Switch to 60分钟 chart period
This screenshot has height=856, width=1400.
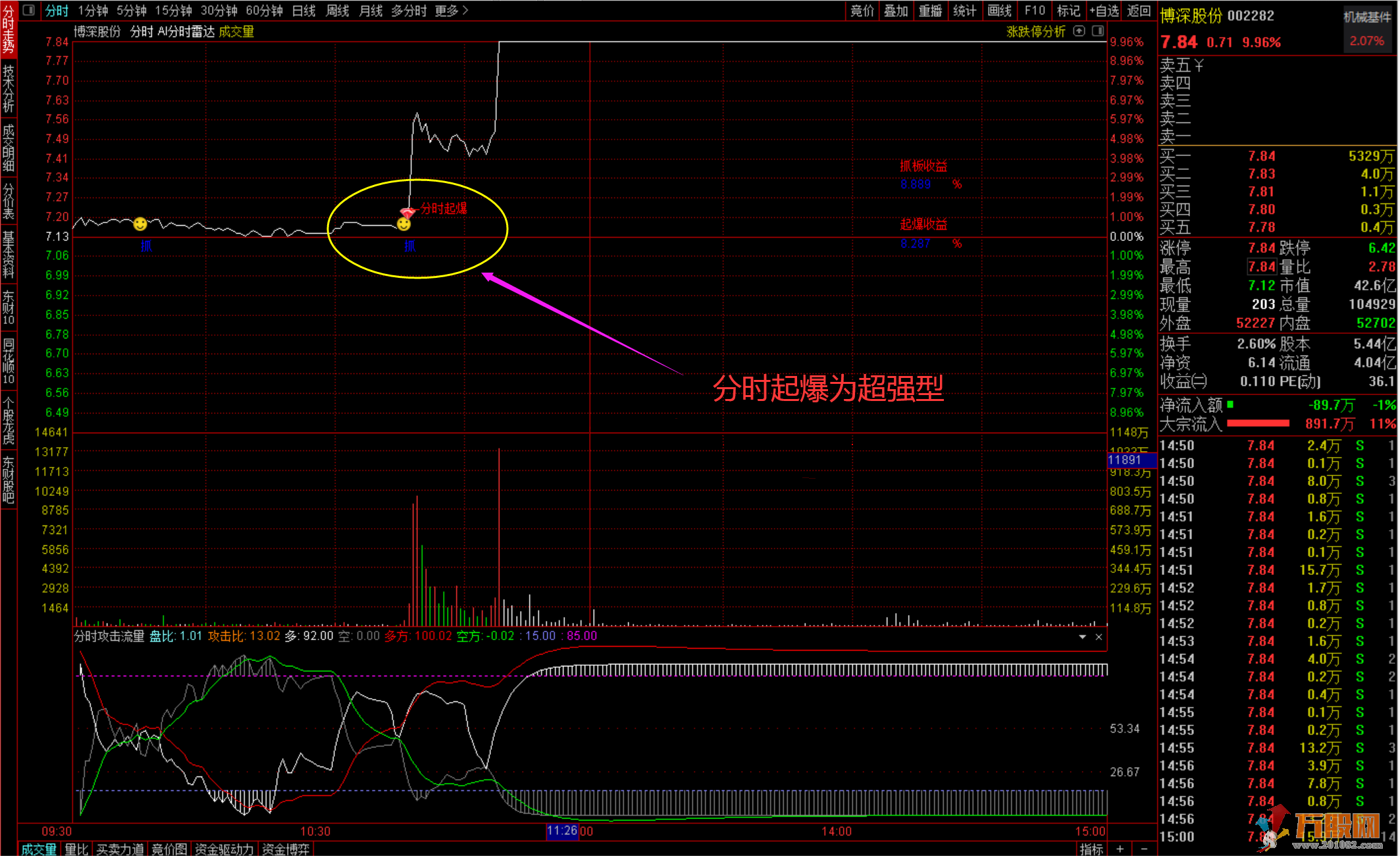[265, 11]
